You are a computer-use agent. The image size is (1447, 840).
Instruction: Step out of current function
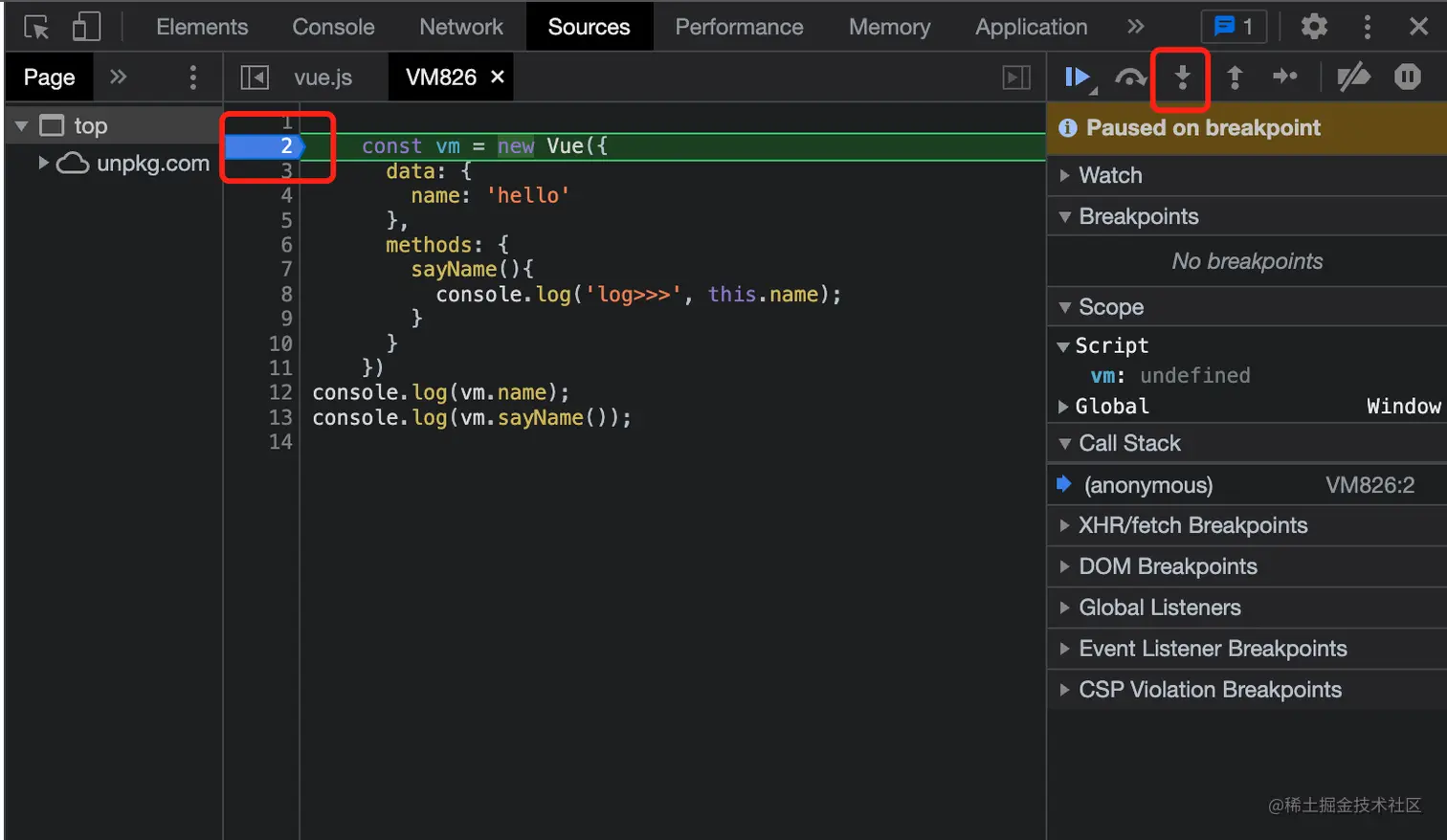1235,77
